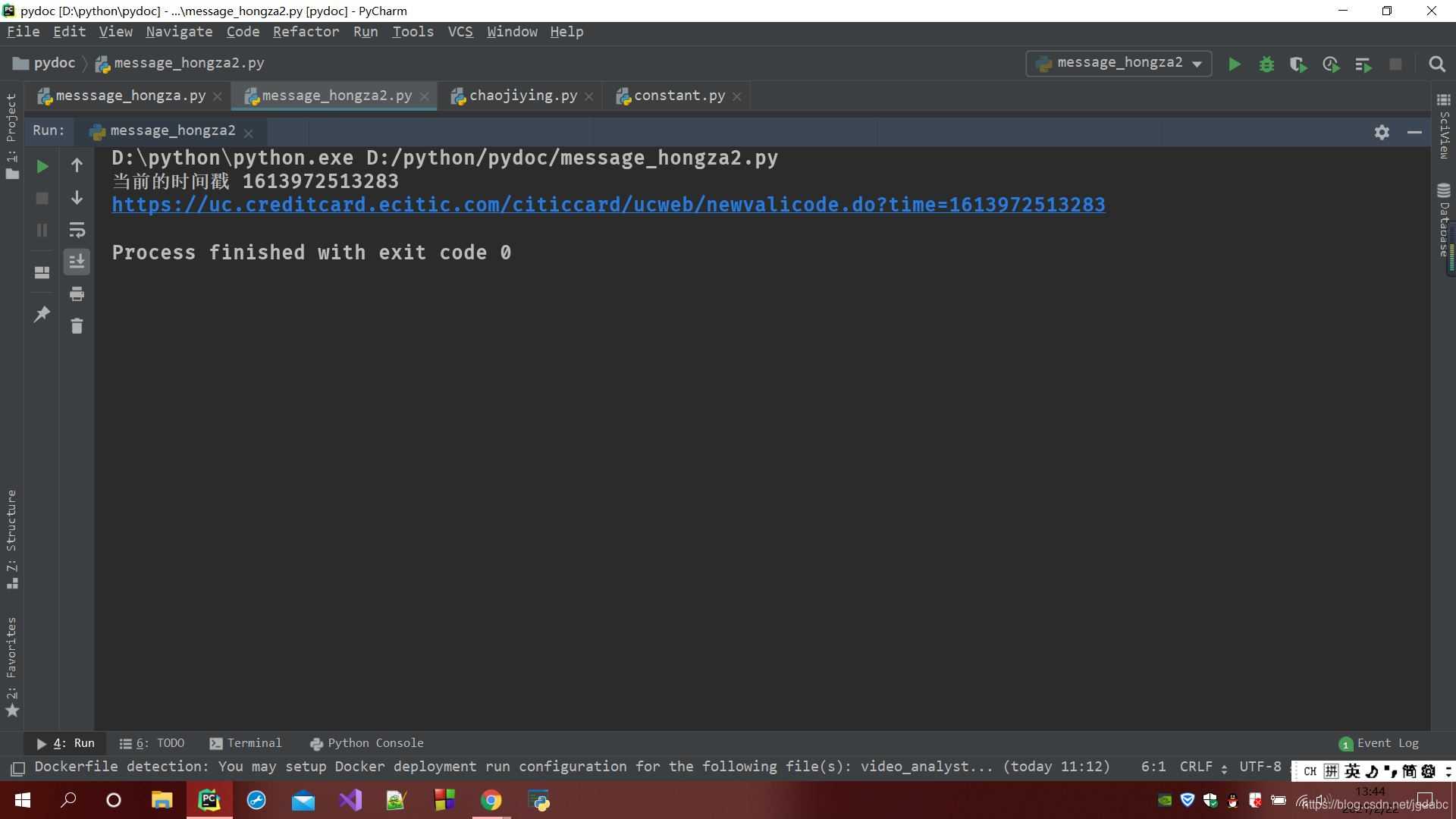The image size is (1456, 819).
Task: Open Search Everywhere with magnifier icon
Action: point(1438,64)
